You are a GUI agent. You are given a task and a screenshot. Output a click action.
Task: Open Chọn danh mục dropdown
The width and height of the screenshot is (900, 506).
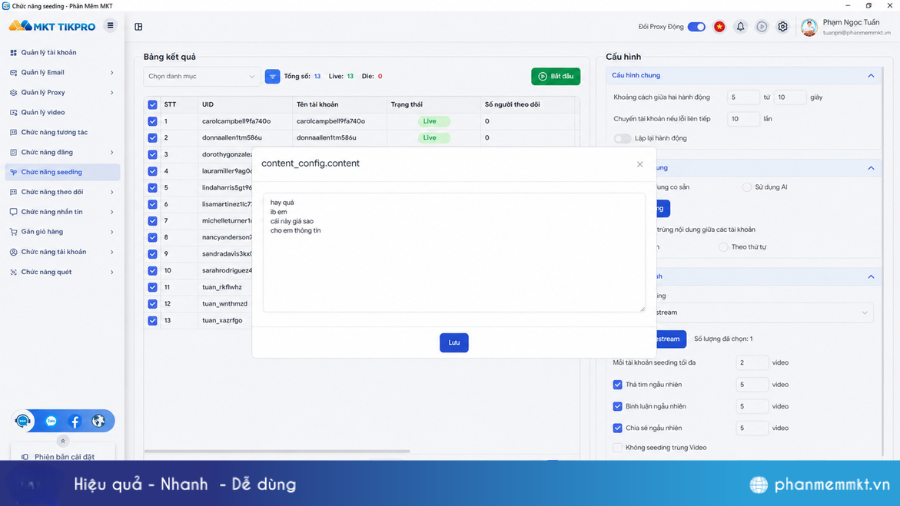[201, 76]
